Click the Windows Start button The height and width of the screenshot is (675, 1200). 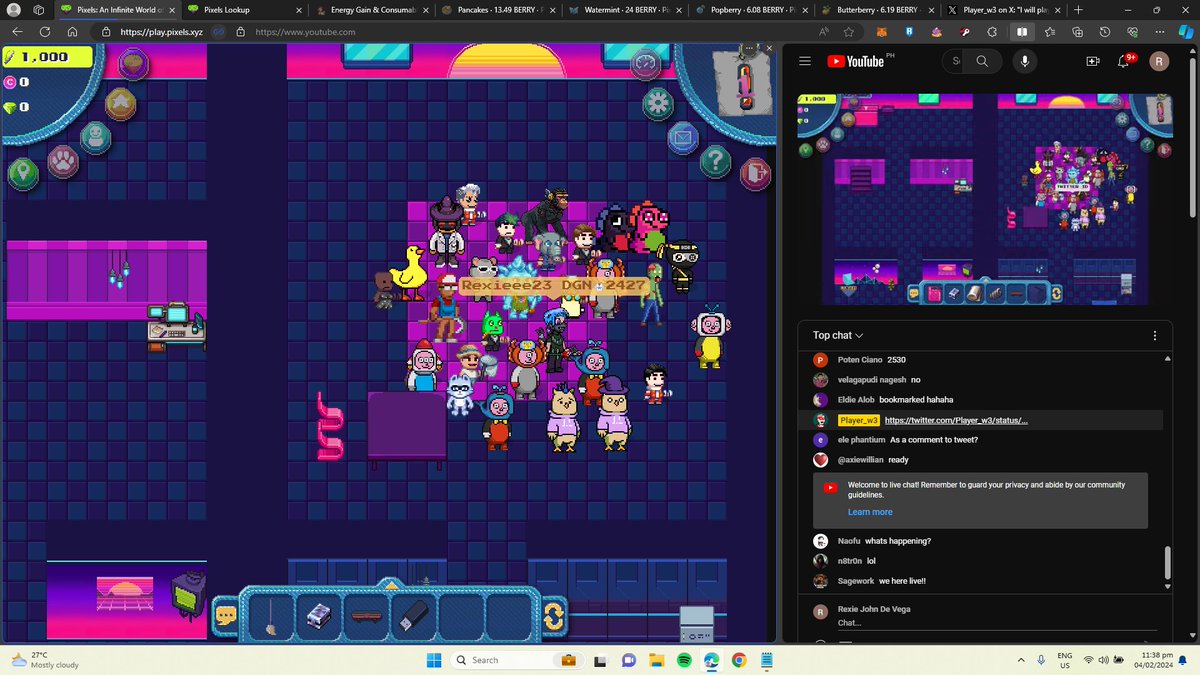[434, 660]
